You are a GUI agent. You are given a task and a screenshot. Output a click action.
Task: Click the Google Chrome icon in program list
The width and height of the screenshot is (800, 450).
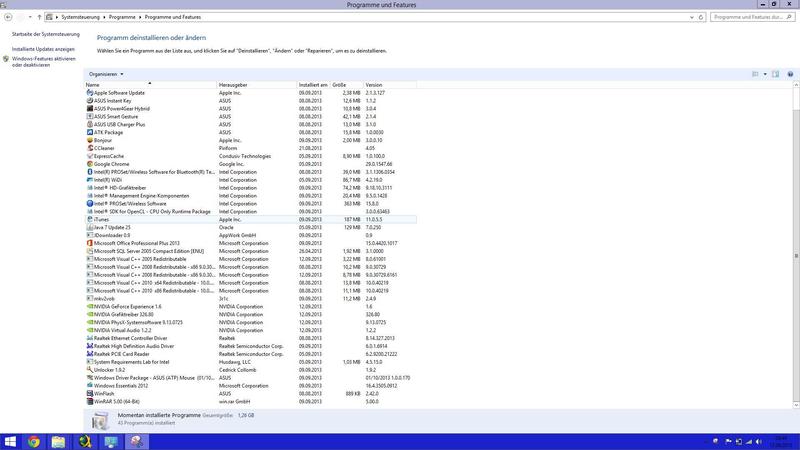[x=90, y=164]
